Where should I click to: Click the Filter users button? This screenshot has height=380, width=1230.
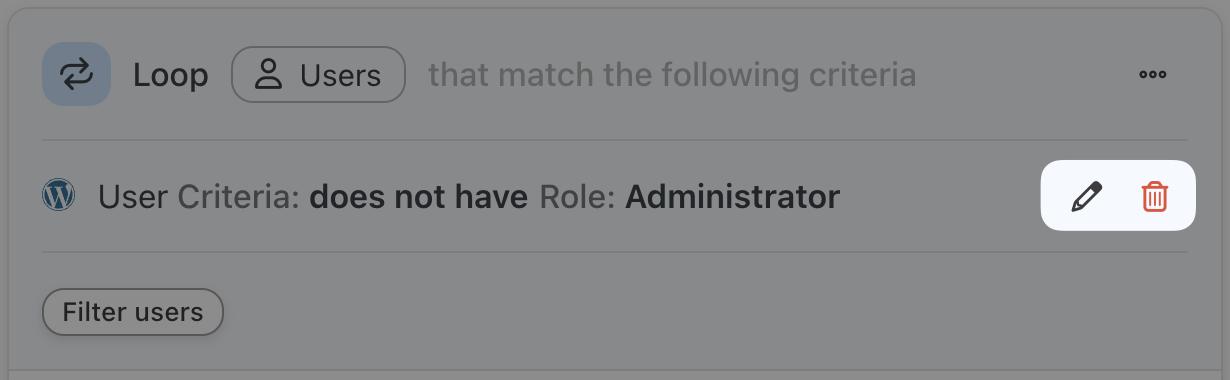132,312
